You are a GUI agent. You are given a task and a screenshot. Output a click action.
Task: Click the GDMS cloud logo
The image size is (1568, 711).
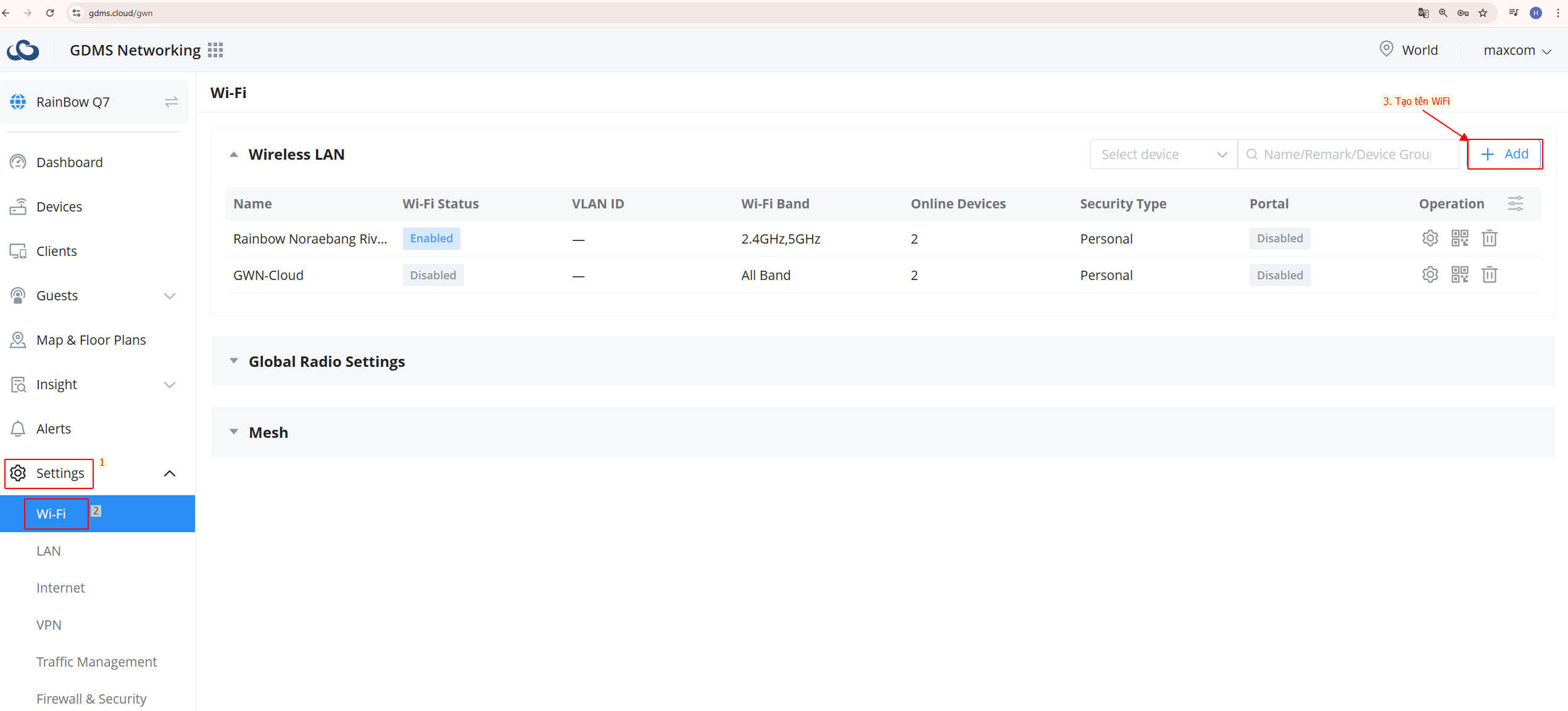coord(23,50)
